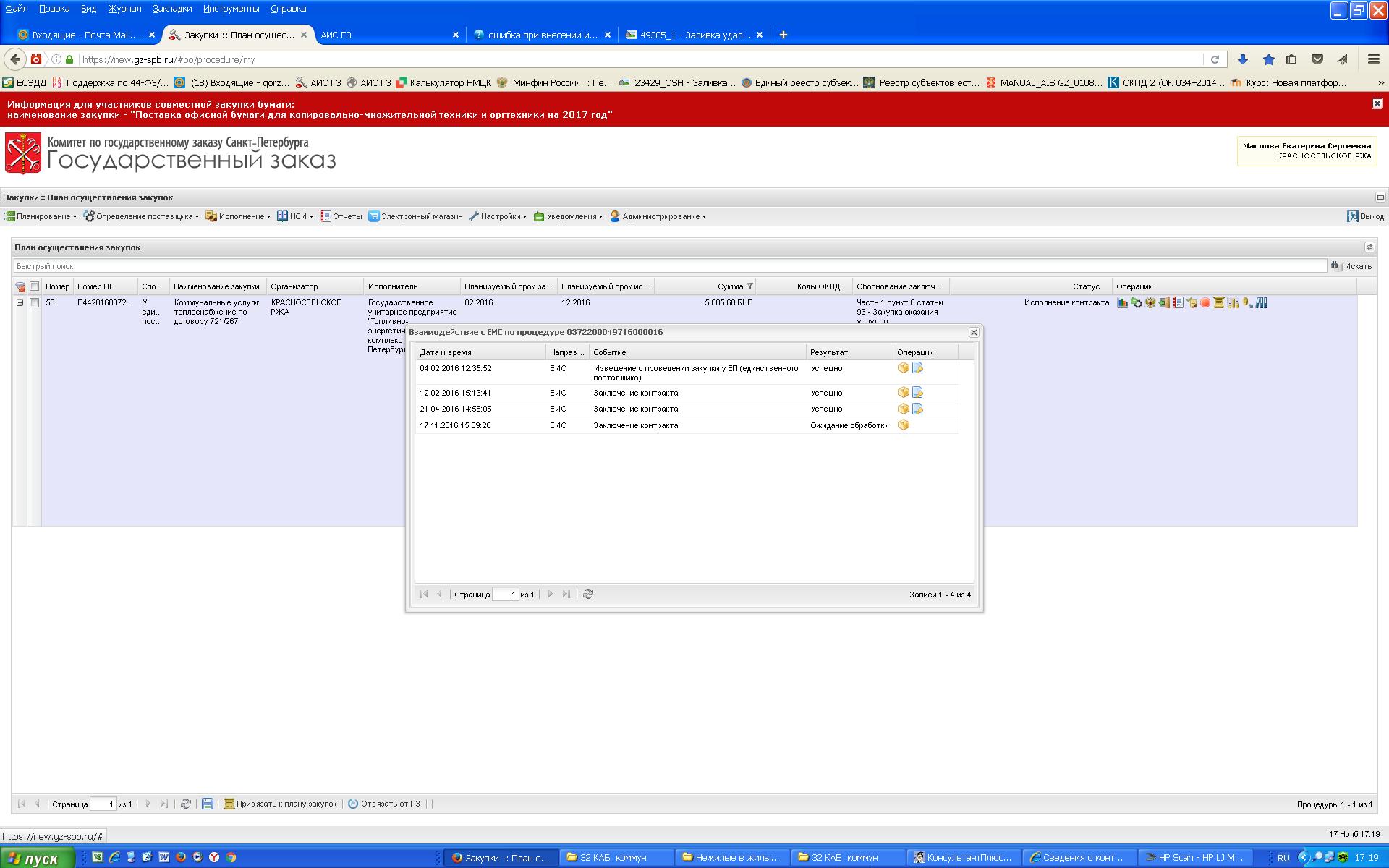Open the Определение поставщика dropdown menu

(x=142, y=216)
